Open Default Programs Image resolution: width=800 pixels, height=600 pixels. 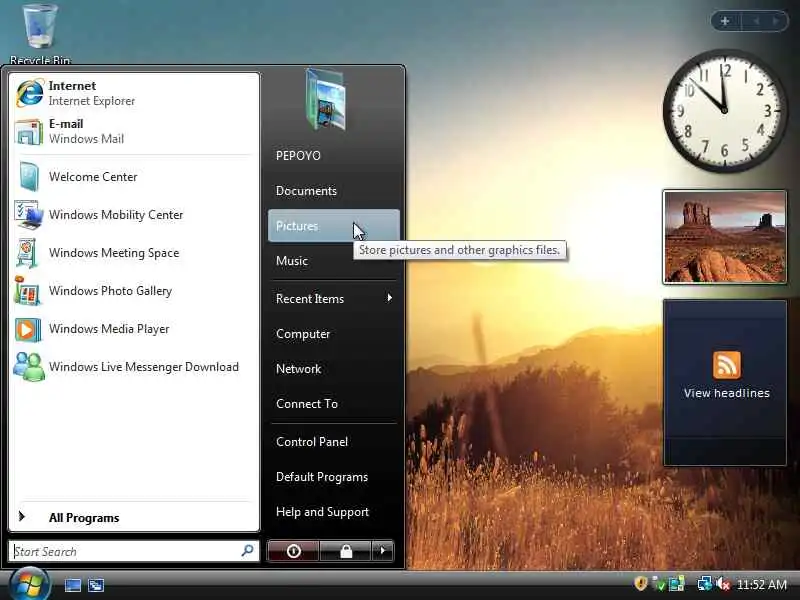[x=333, y=477]
